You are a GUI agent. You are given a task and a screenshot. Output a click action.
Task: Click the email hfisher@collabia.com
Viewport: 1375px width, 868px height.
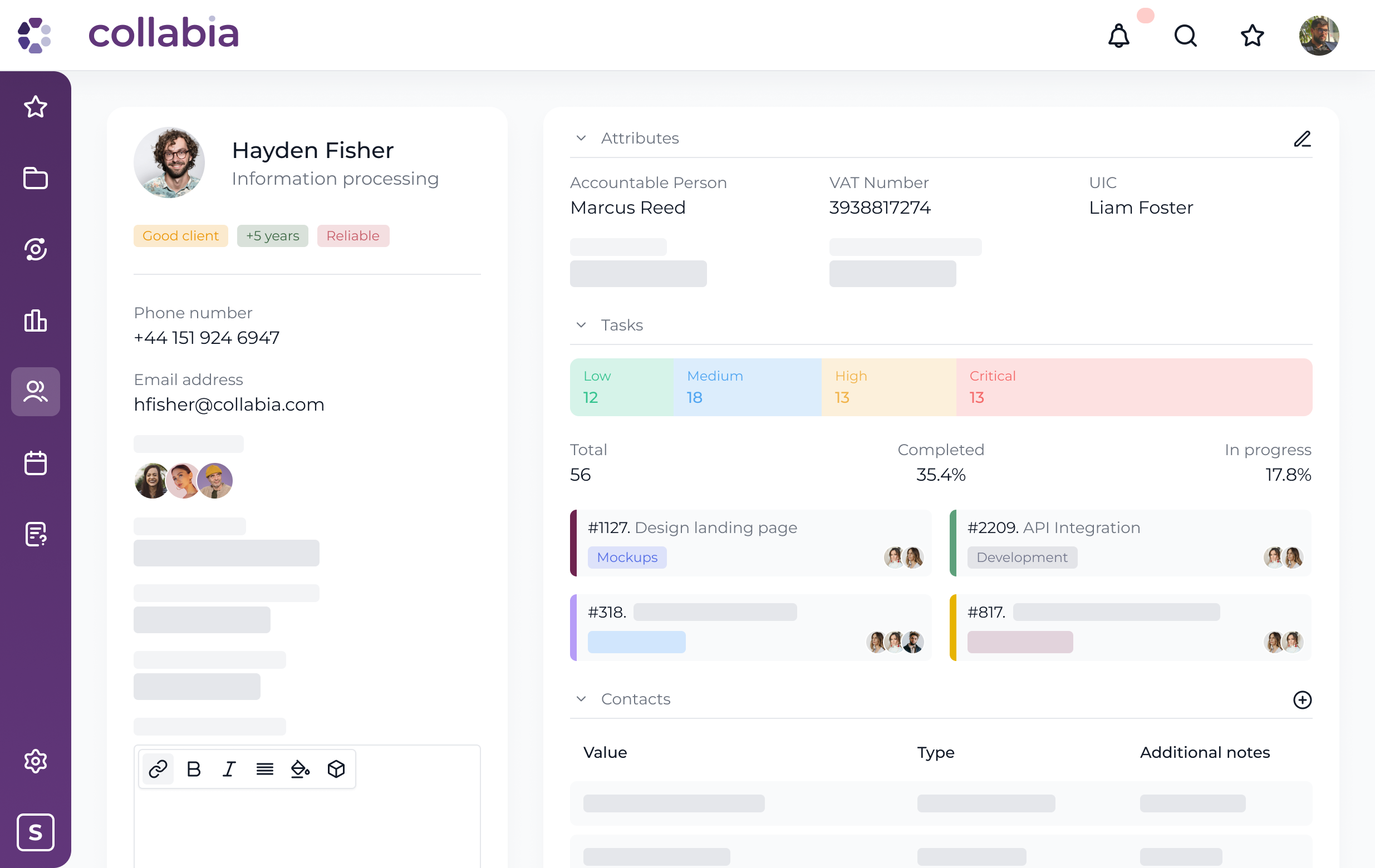click(229, 404)
